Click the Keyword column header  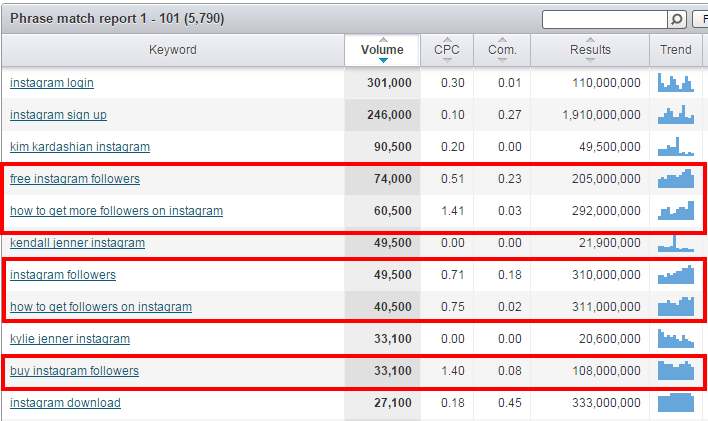[x=173, y=50]
